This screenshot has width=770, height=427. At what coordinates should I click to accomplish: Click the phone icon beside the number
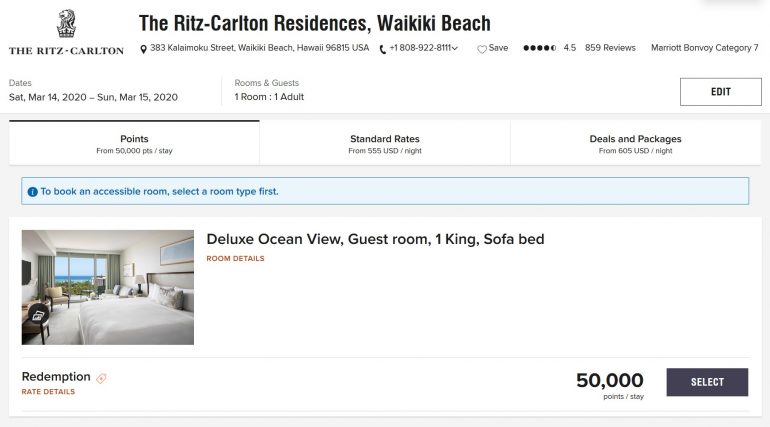pos(383,48)
